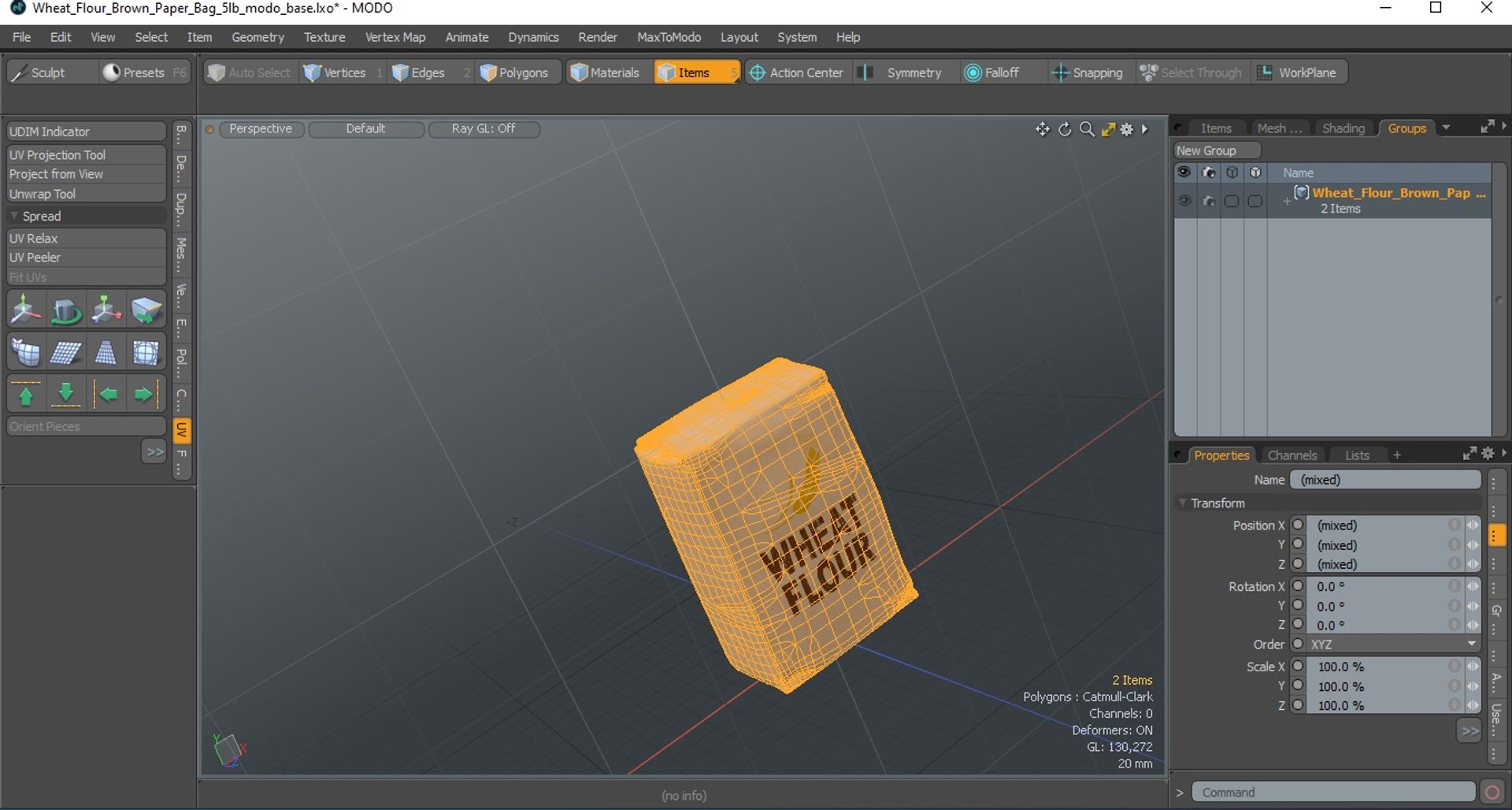Activate the Unwrap Tool
1512x810 pixels.
coord(87,194)
